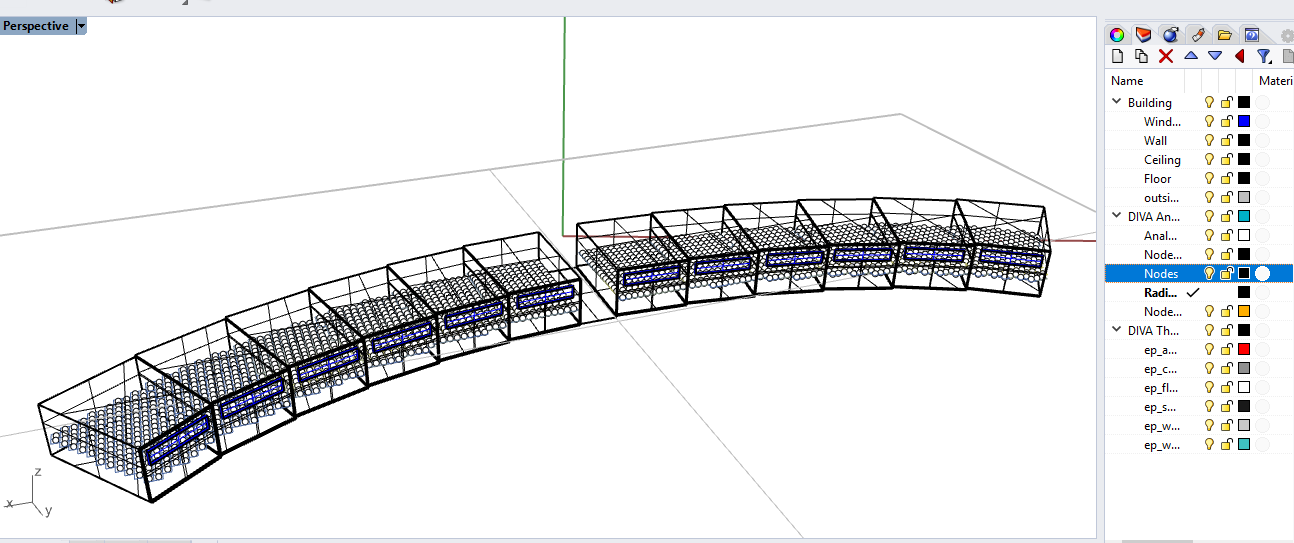Screen dimensions: 1294x543
Task: Toggle visibility bulb of Wall layer
Action: [1209, 140]
